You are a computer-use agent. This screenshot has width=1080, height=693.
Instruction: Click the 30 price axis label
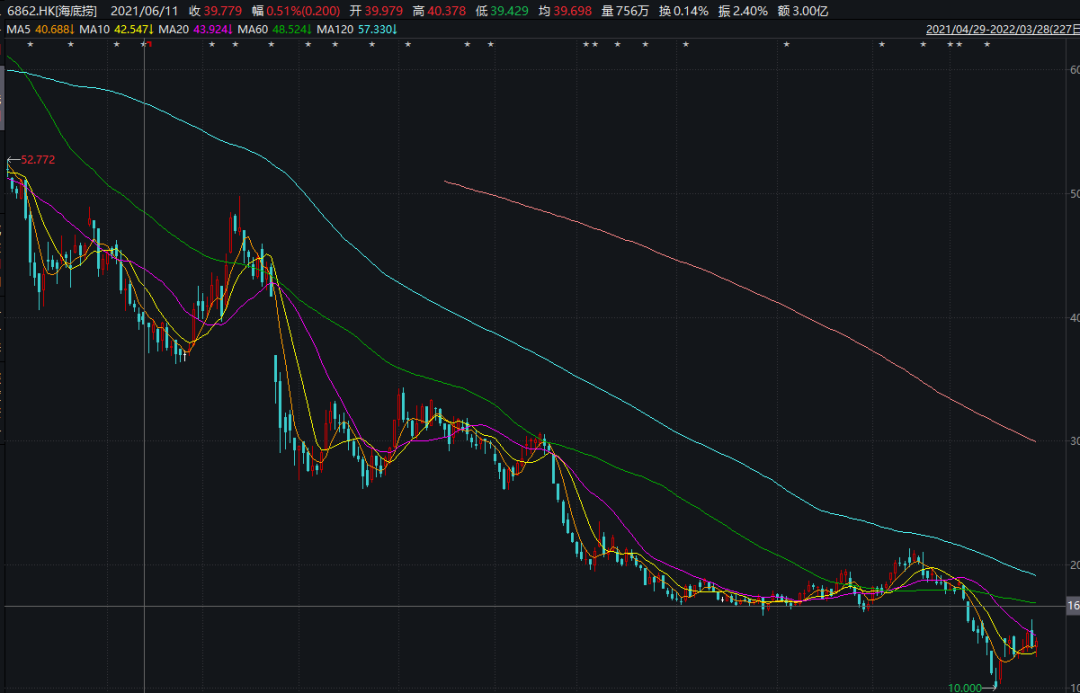point(1074,441)
